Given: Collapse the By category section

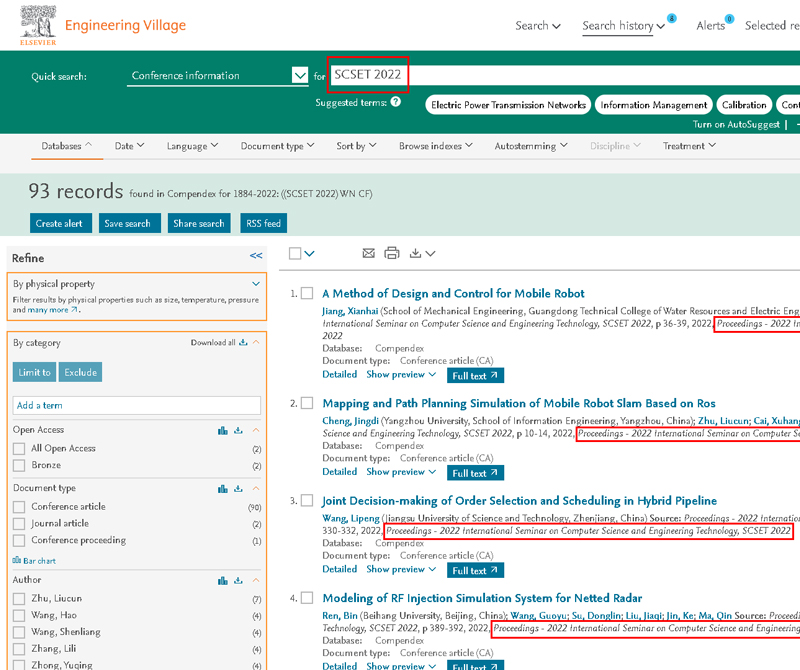Looking at the screenshot, I should pos(256,342).
